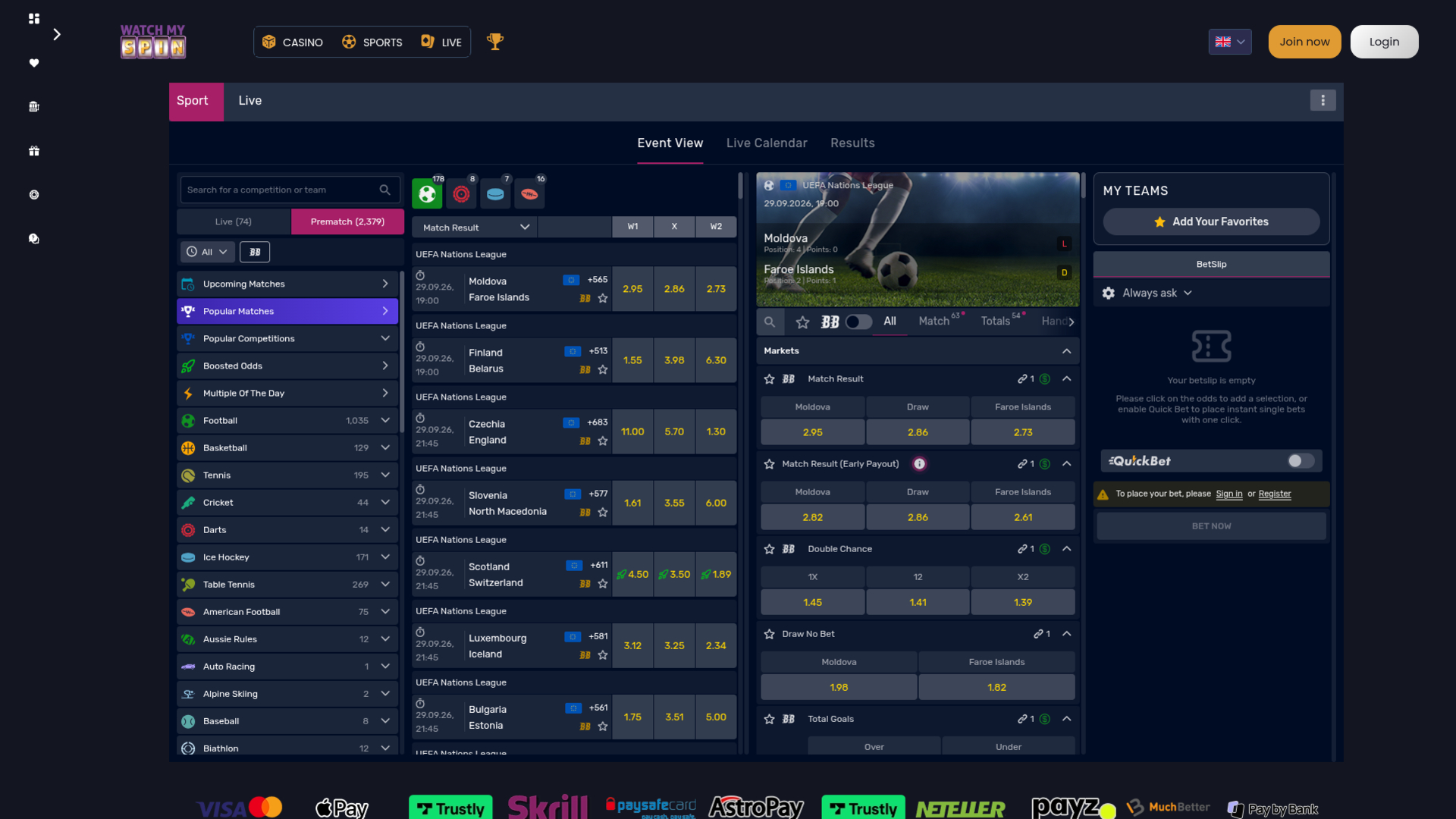This screenshot has width=1456, height=819.
Task: Click the competition or team search field
Action: click(290, 190)
